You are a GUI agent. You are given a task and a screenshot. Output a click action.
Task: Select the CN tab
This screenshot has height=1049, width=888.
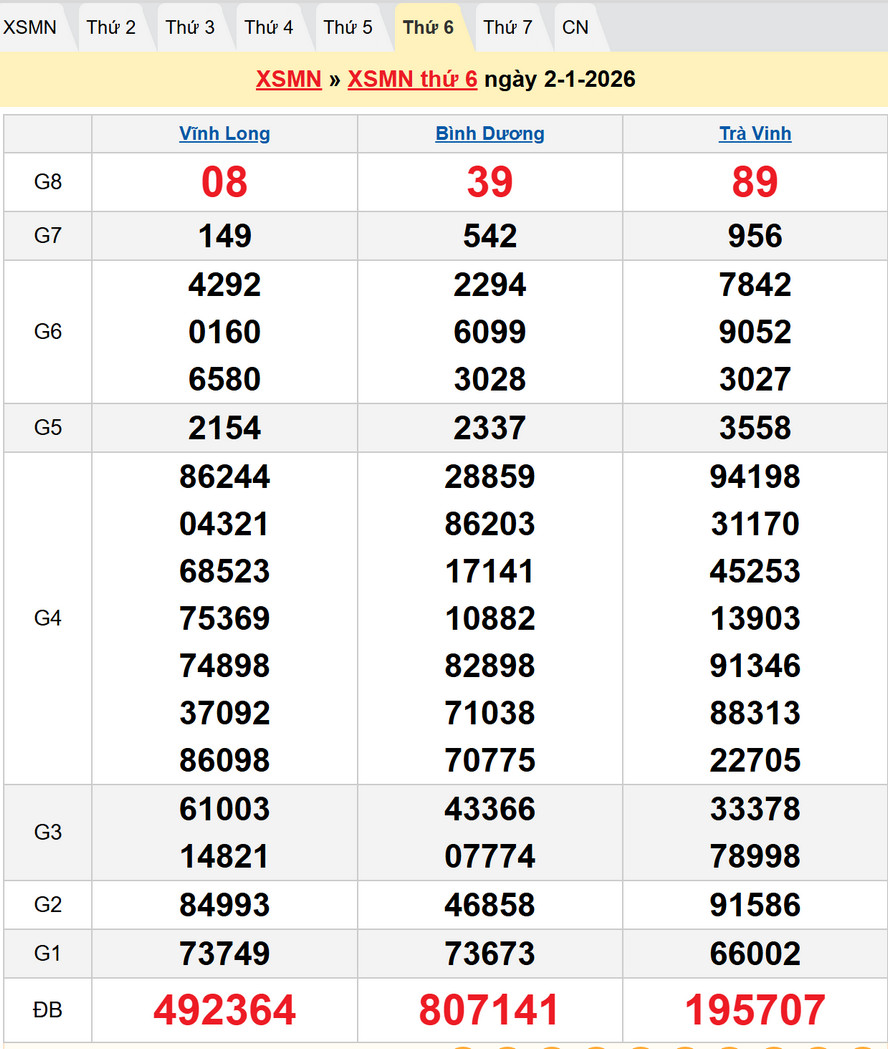pos(575,27)
